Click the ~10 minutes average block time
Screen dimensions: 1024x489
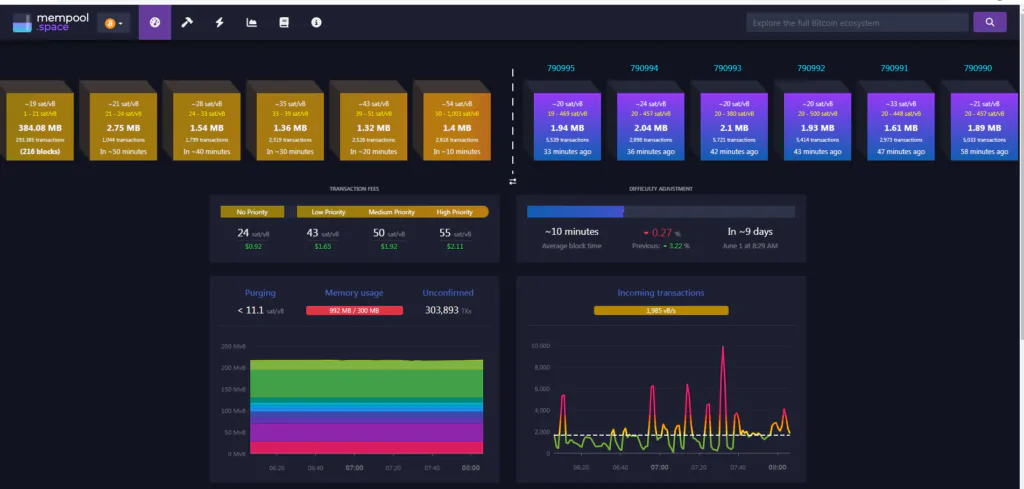[x=571, y=232]
